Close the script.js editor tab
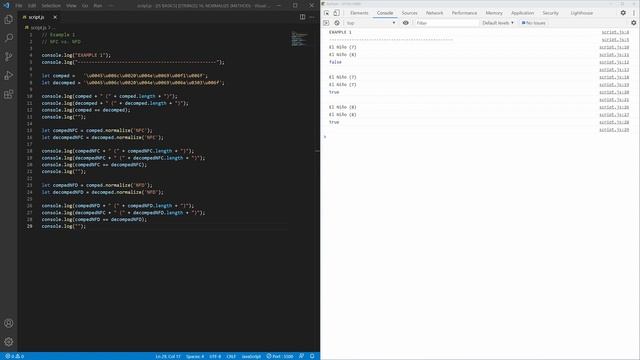 tap(55, 17)
